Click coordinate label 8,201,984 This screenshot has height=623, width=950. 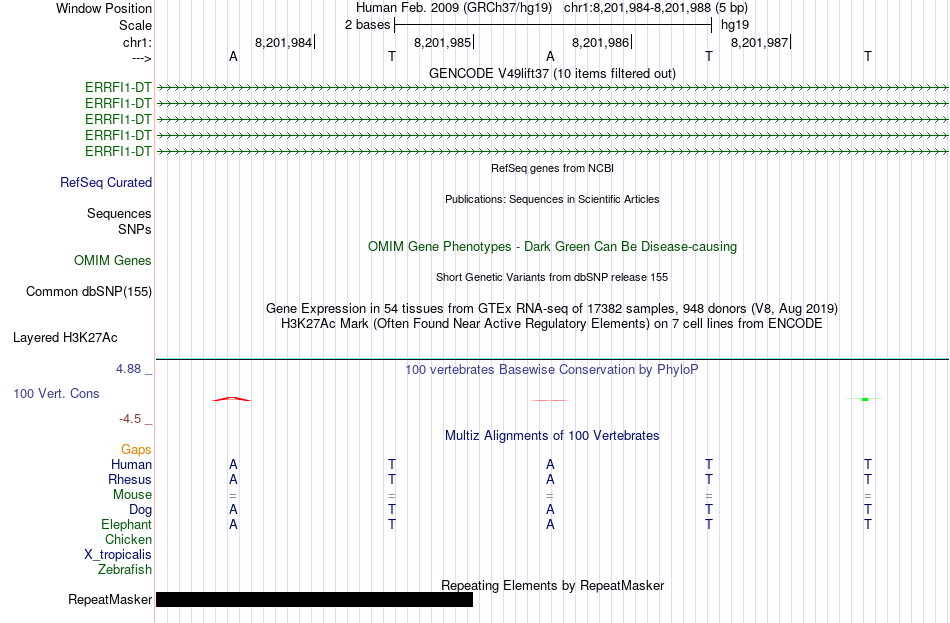click(283, 42)
